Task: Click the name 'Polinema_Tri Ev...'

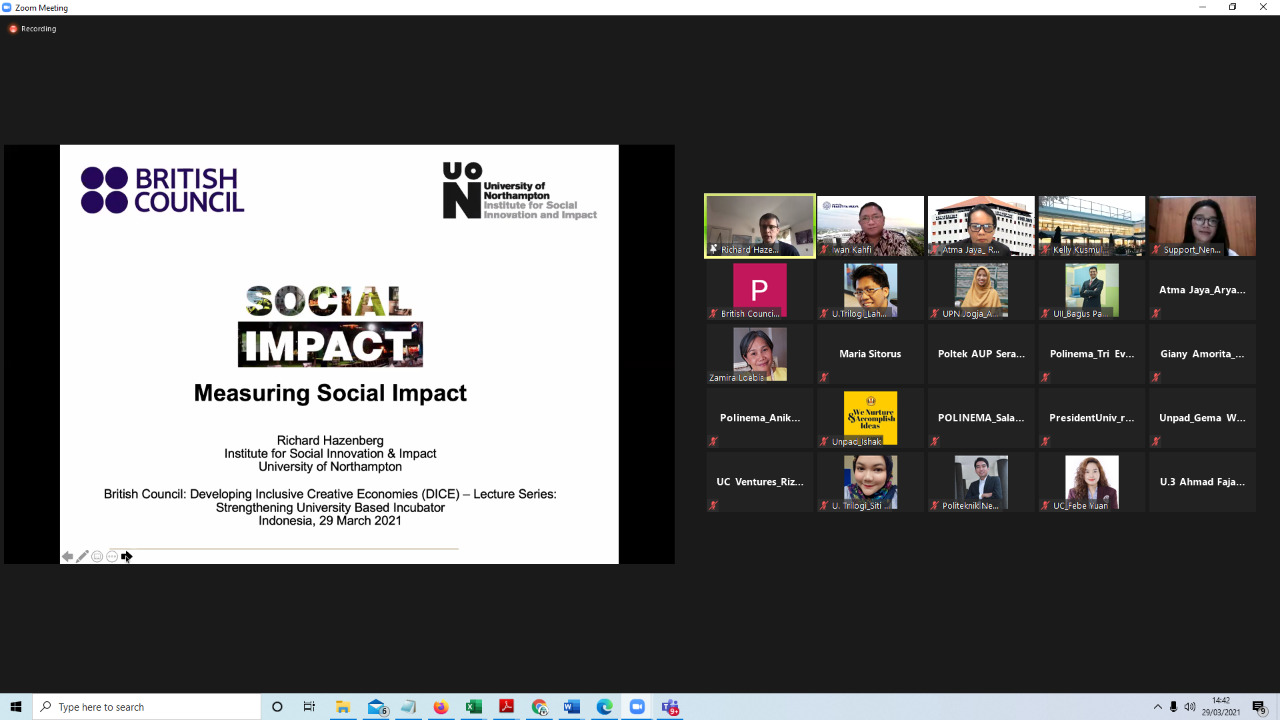Action: (x=1092, y=354)
